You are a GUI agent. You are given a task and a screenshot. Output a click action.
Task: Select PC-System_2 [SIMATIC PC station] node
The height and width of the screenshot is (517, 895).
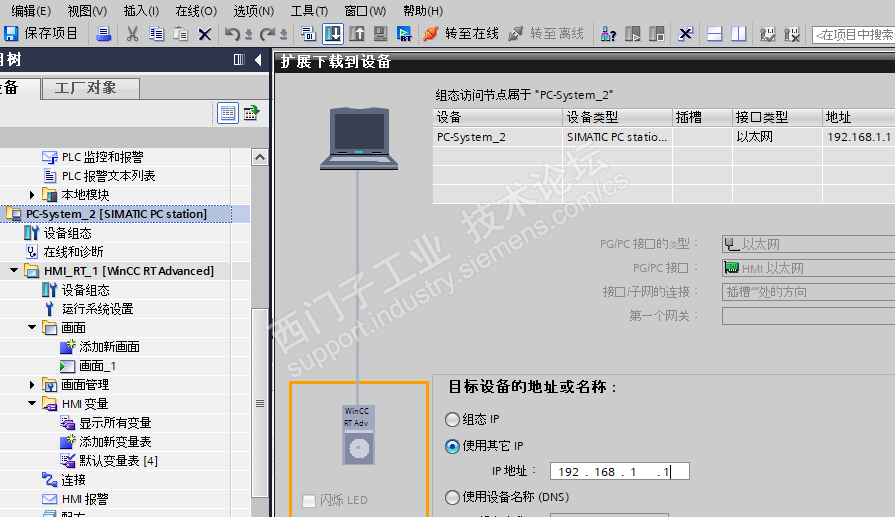(116, 214)
